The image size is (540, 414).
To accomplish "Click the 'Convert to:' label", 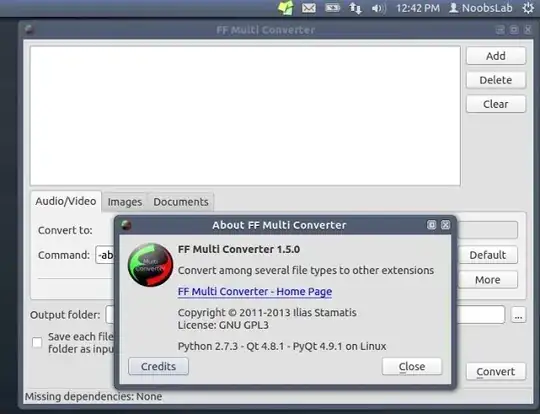I will 65,230.
